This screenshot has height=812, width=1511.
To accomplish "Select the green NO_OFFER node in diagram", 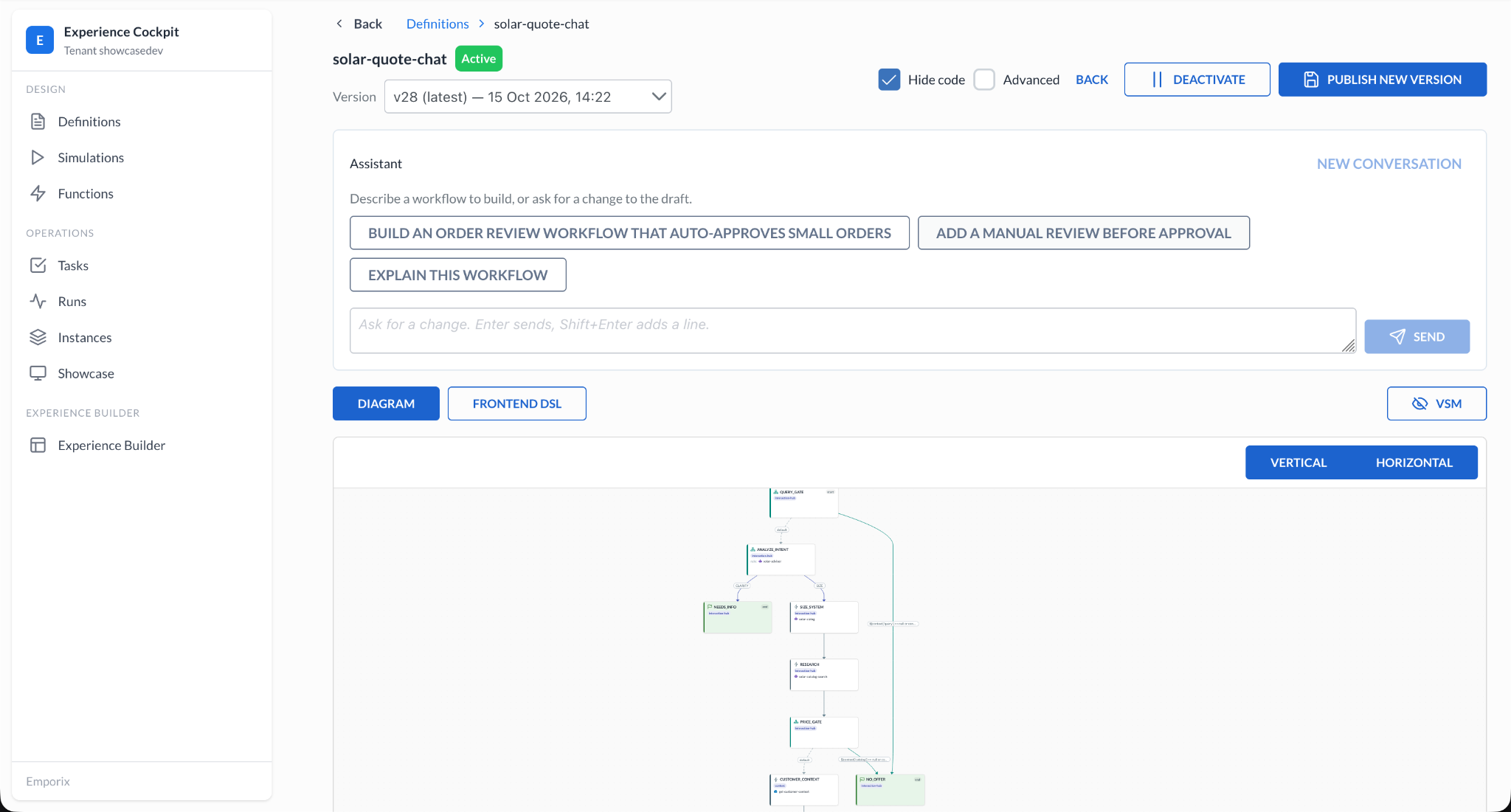I will (890, 790).
